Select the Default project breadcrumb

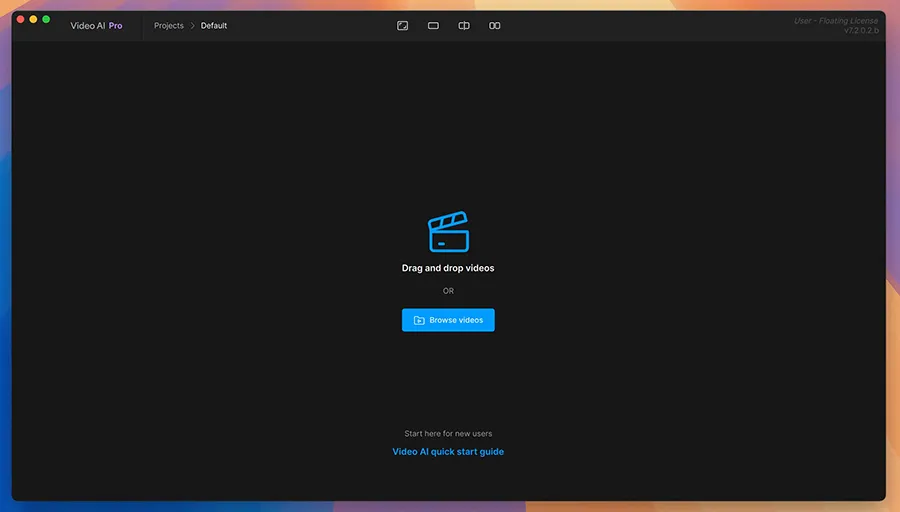coord(214,26)
